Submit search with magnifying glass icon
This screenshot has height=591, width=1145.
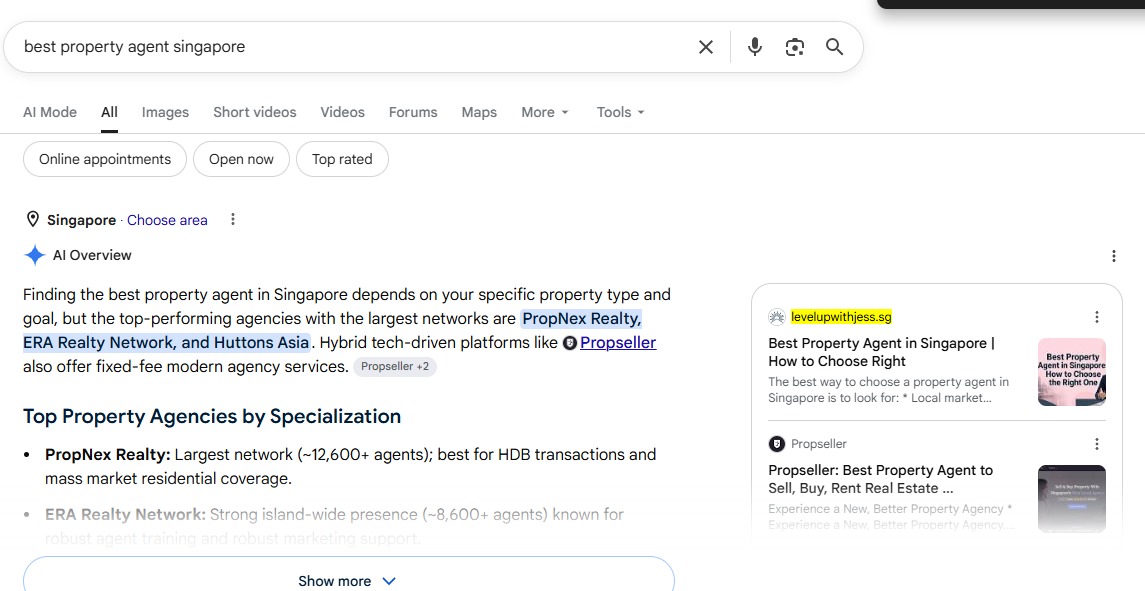(835, 47)
